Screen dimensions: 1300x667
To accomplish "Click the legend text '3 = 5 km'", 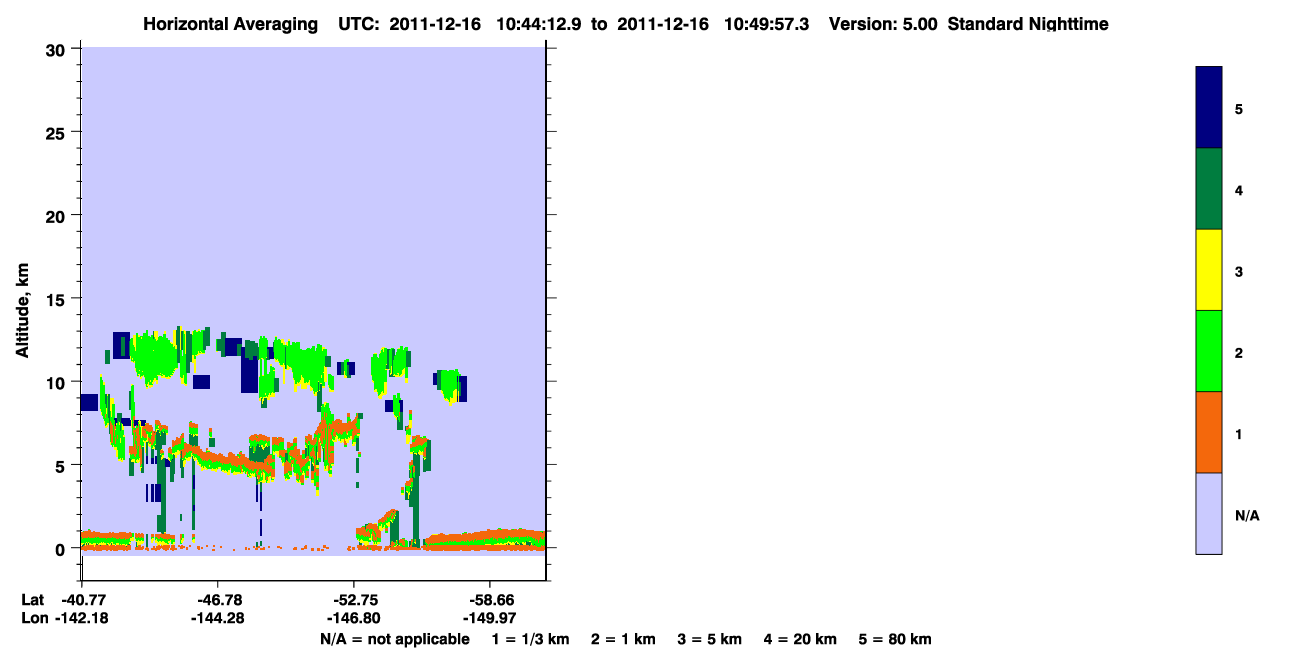I will [710, 639].
